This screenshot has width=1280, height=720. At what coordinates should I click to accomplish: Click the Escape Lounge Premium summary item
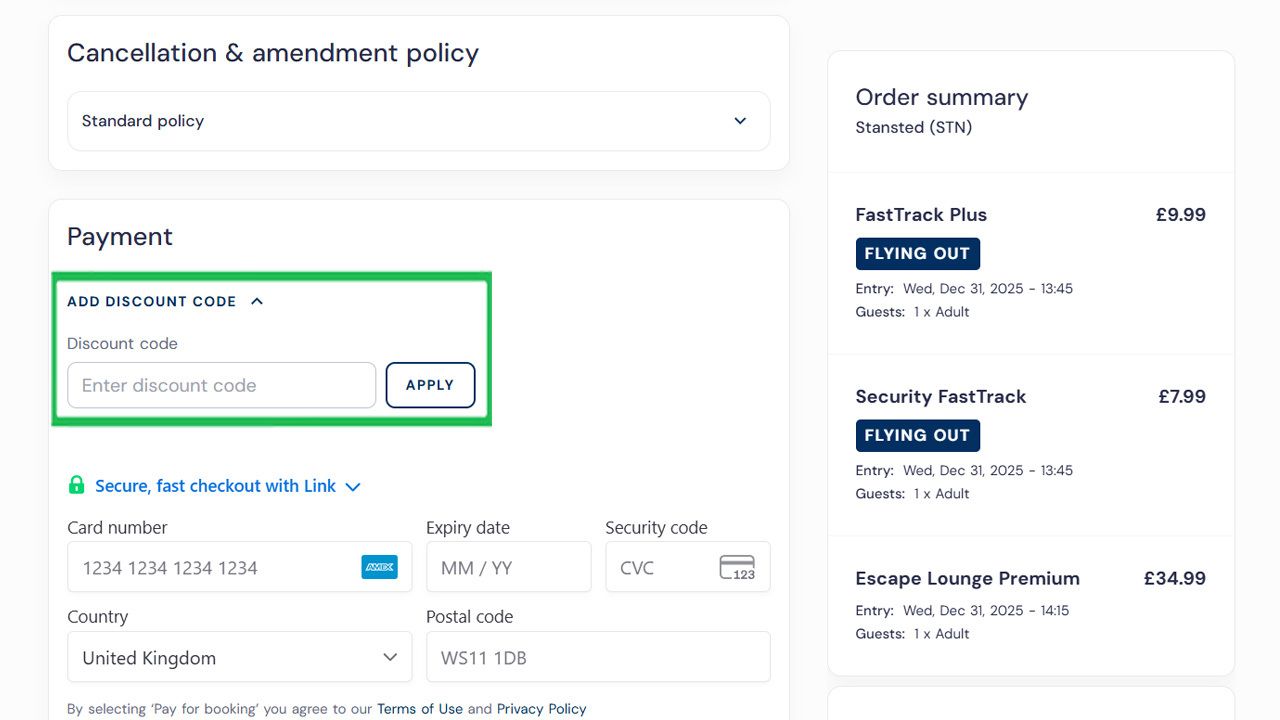[967, 578]
